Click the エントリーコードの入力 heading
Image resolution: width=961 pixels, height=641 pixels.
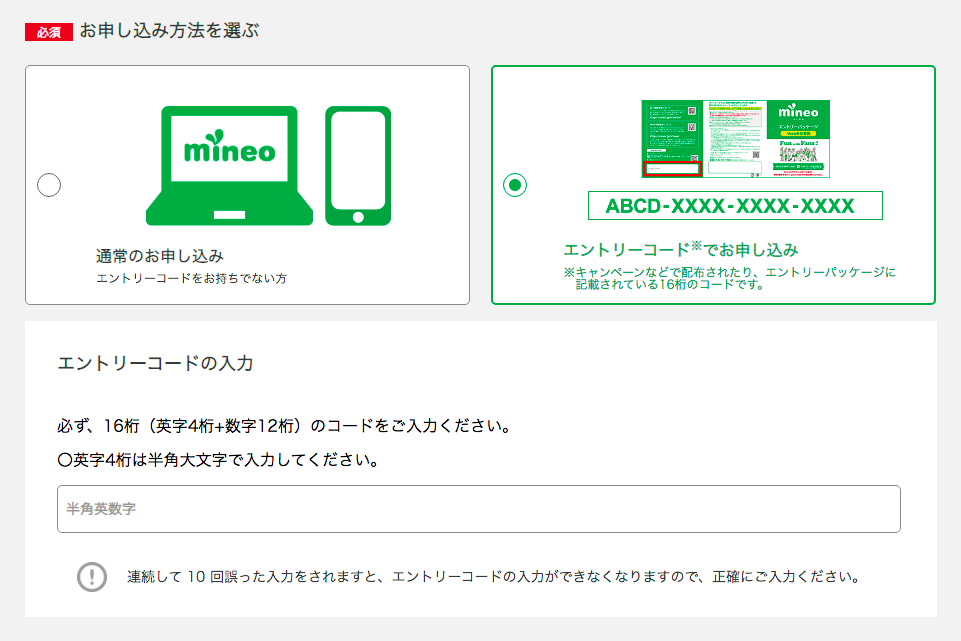[155, 363]
